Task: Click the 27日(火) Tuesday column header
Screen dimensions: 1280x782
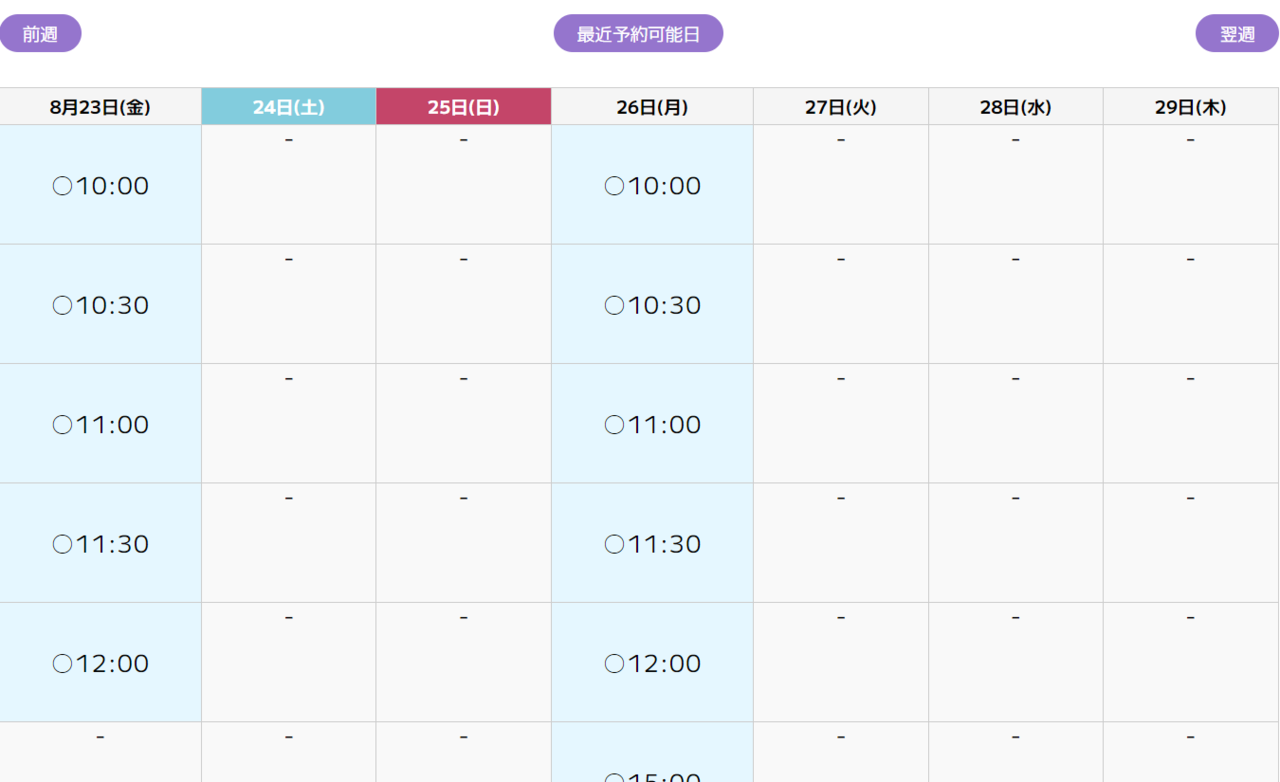Action: pyautogui.click(x=840, y=107)
